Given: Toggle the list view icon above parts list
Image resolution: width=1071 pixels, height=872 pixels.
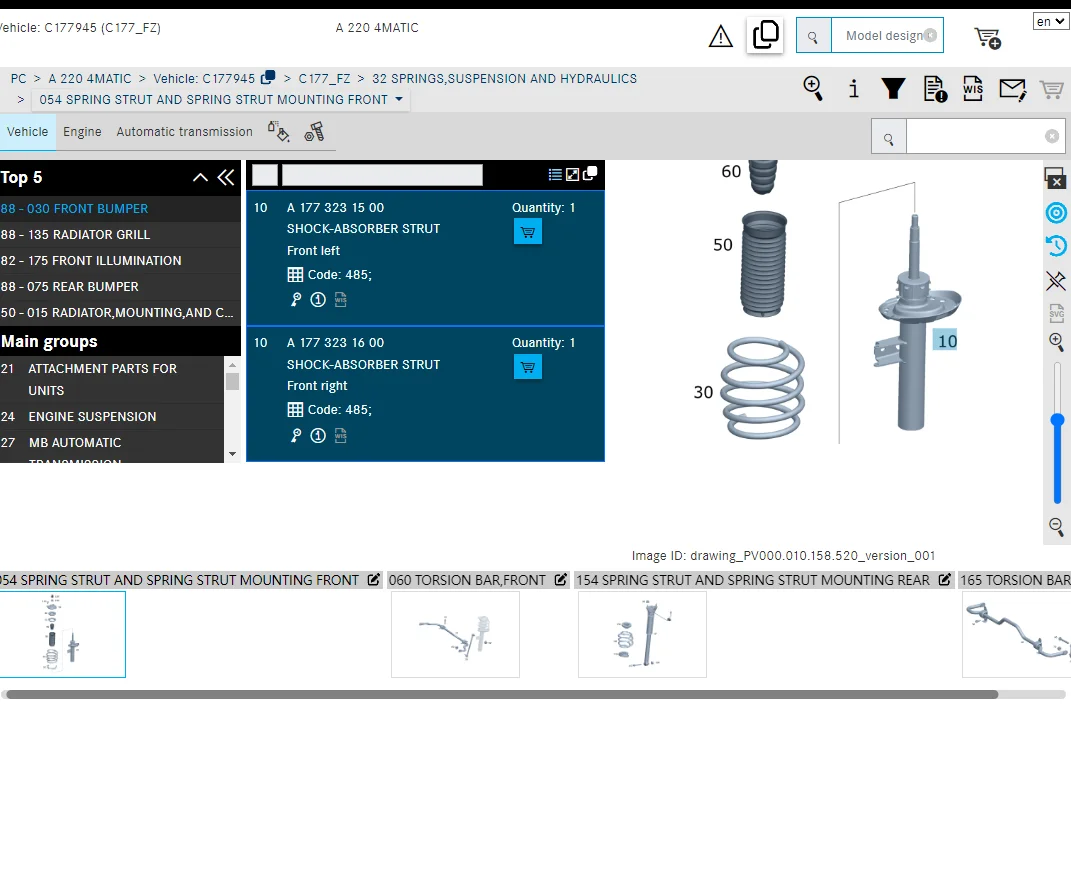Looking at the screenshot, I should tap(555, 175).
